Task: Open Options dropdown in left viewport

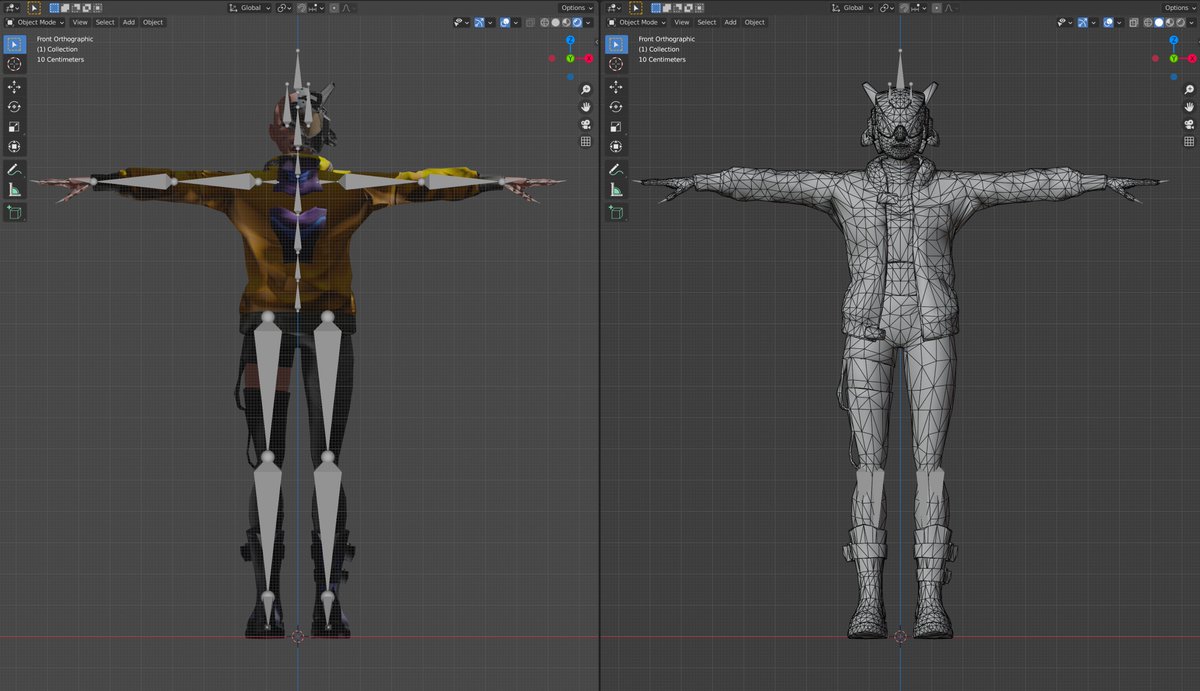Action: 577,8
